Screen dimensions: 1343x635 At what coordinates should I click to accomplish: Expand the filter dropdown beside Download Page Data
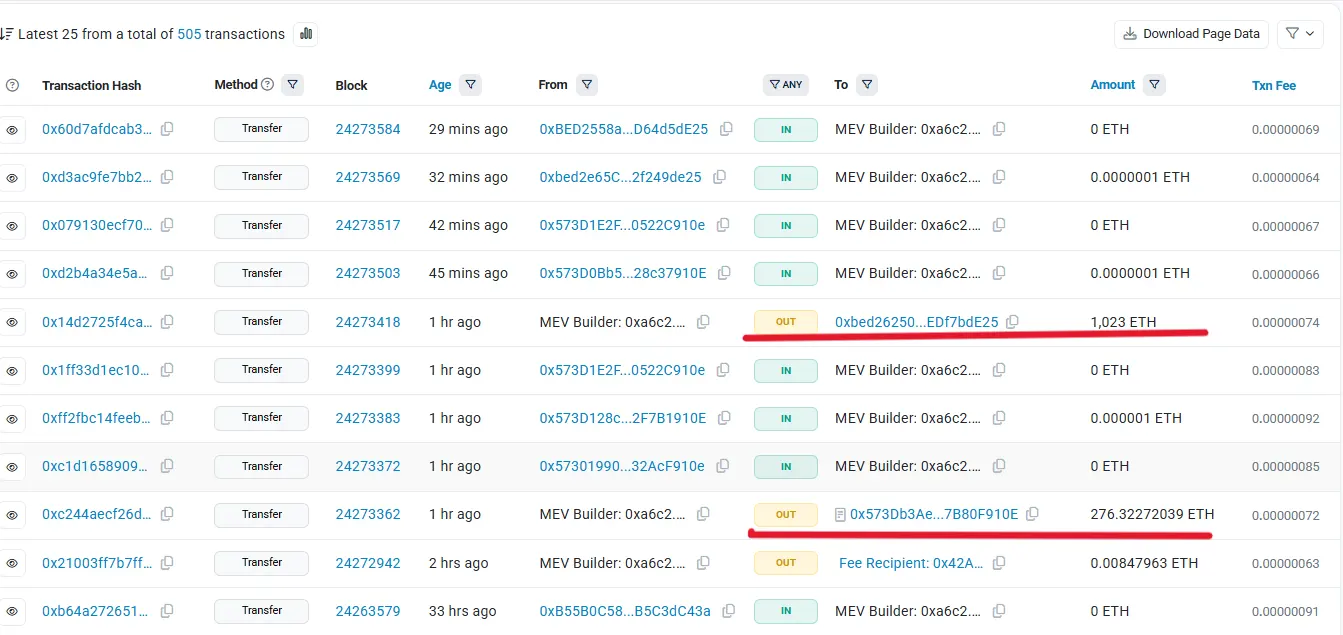click(1300, 33)
